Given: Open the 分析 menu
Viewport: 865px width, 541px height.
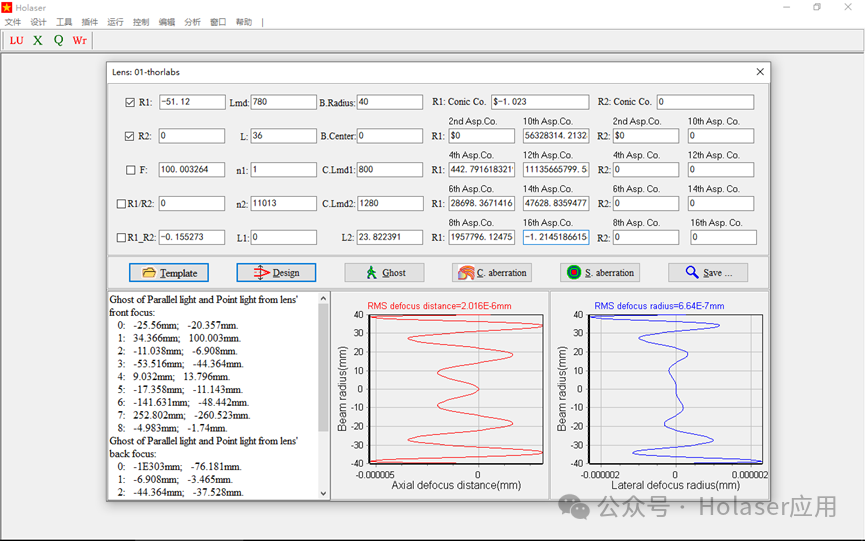Looking at the screenshot, I should pyautogui.click(x=193, y=22).
